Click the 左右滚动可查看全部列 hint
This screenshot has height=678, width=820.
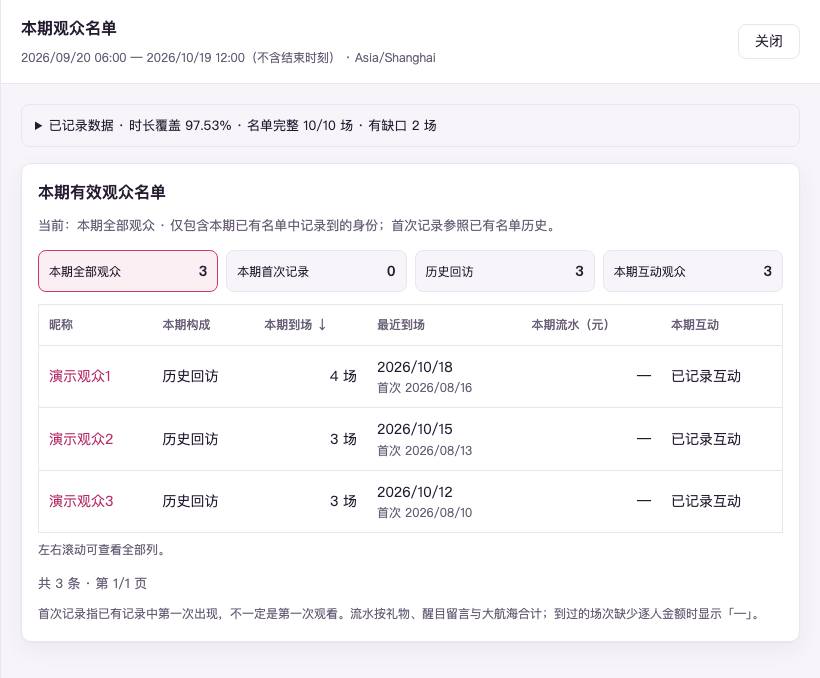click(101, 550)
